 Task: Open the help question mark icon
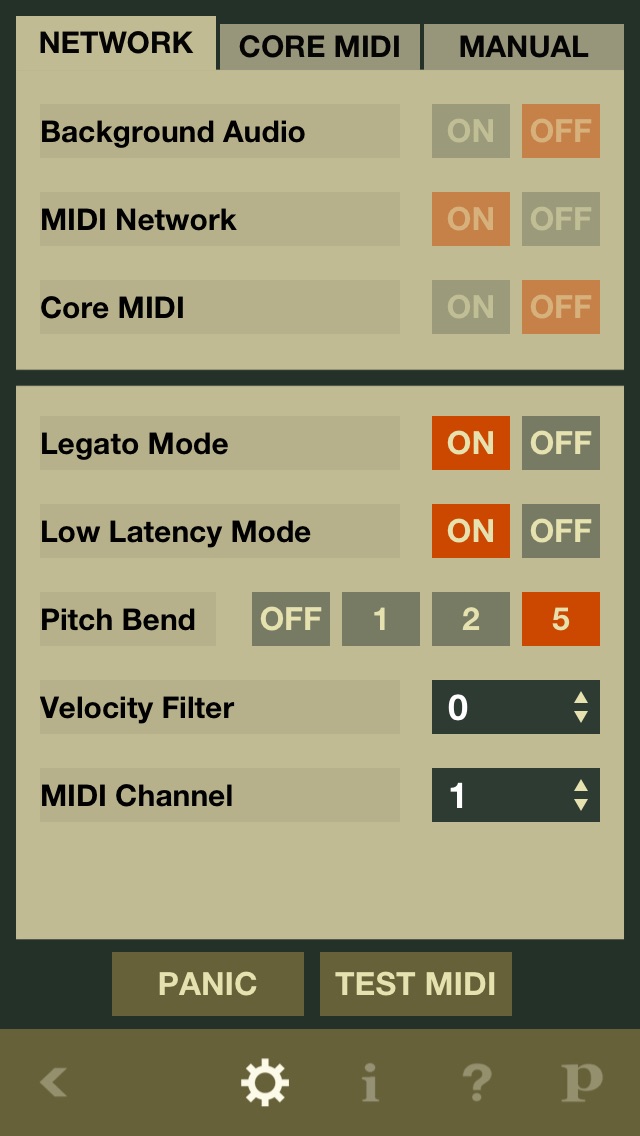(x=477, y=1082)
